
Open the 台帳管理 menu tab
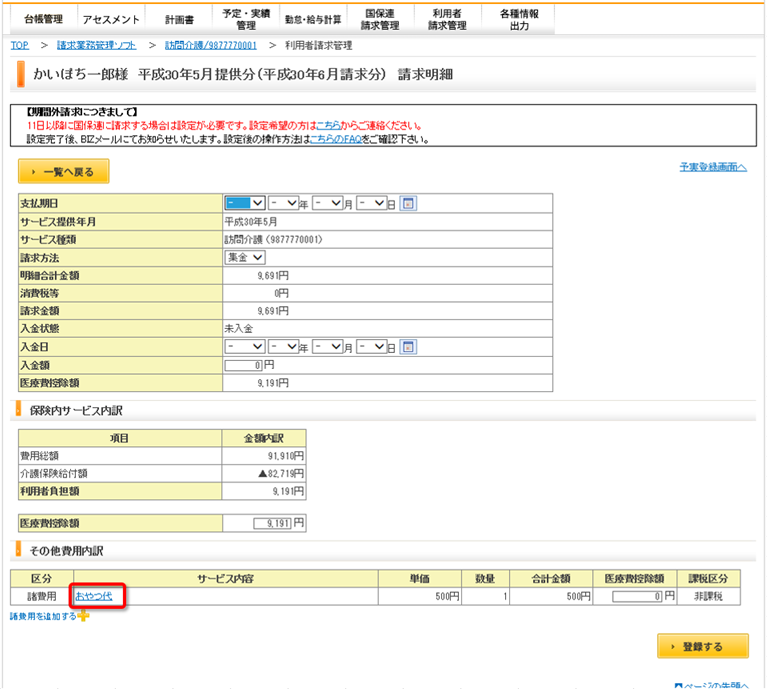click(44, 19)
